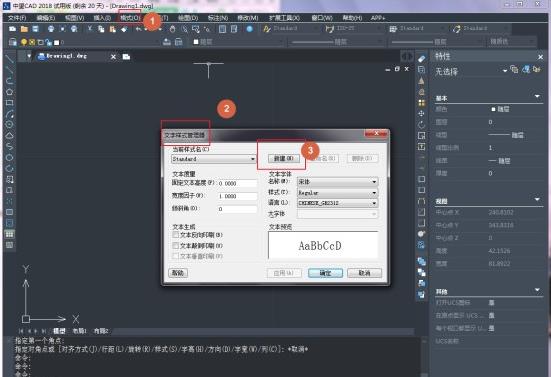Open the 窗口(W) menu
The width and height of the screenshot is (551, 377).
click(322, 18)
